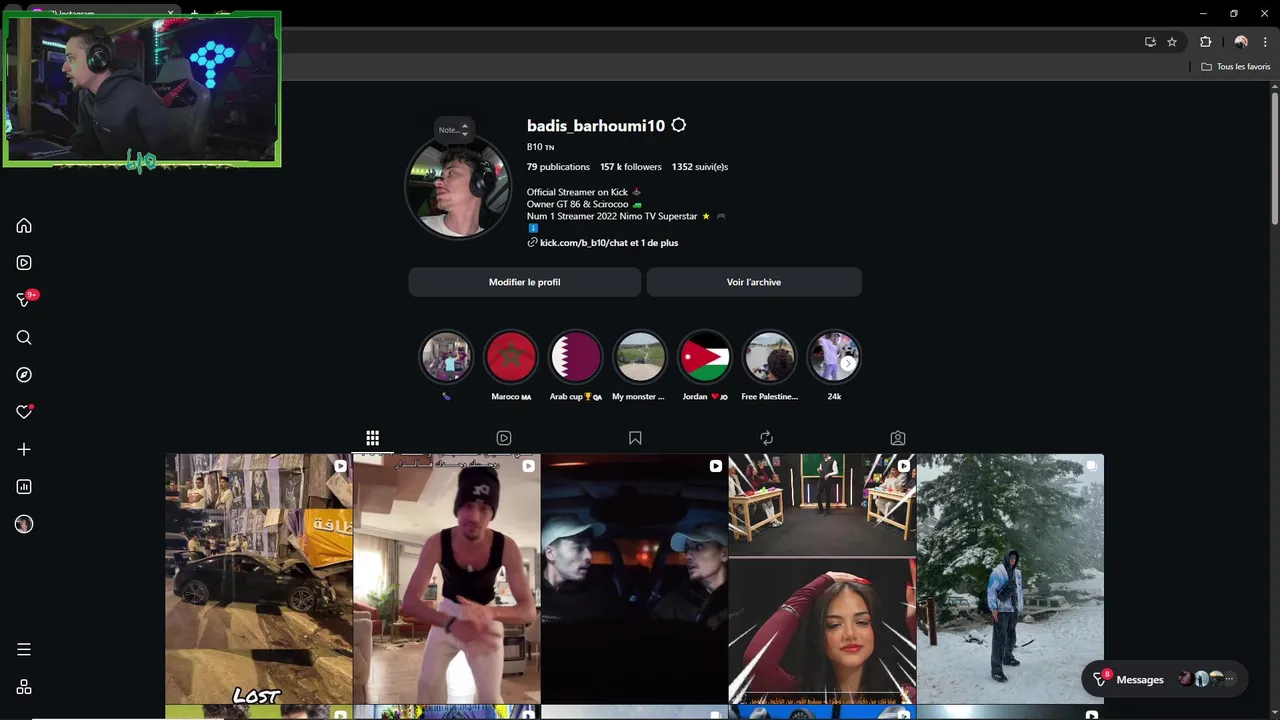The image size is (1280, 720).
Task: Switch to Tagged photos tab
Action: tap(898, 438)
